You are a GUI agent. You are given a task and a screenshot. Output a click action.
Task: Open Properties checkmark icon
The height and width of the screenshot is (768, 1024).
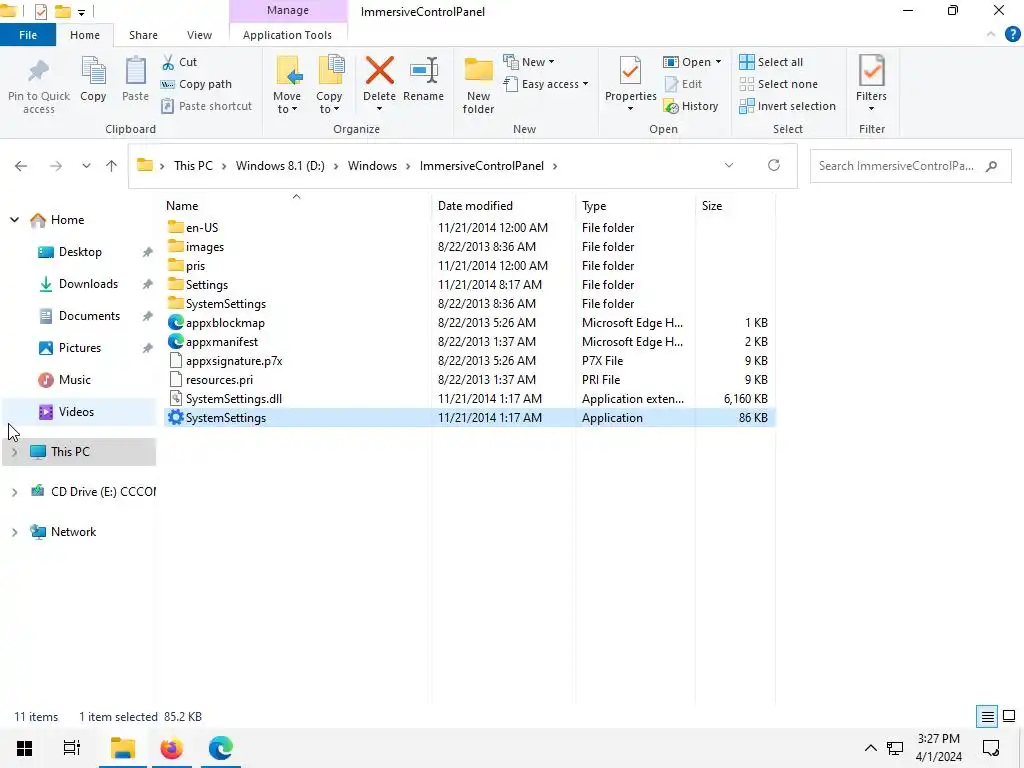(630, 71)
